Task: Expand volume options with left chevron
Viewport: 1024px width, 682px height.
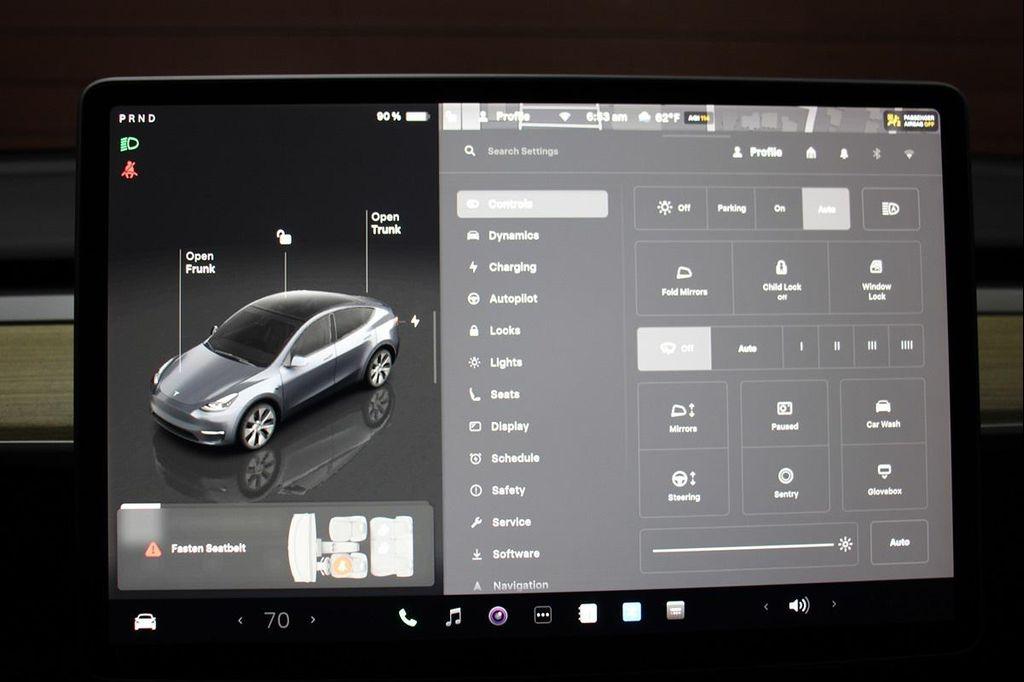Action: tap(766, 604)
